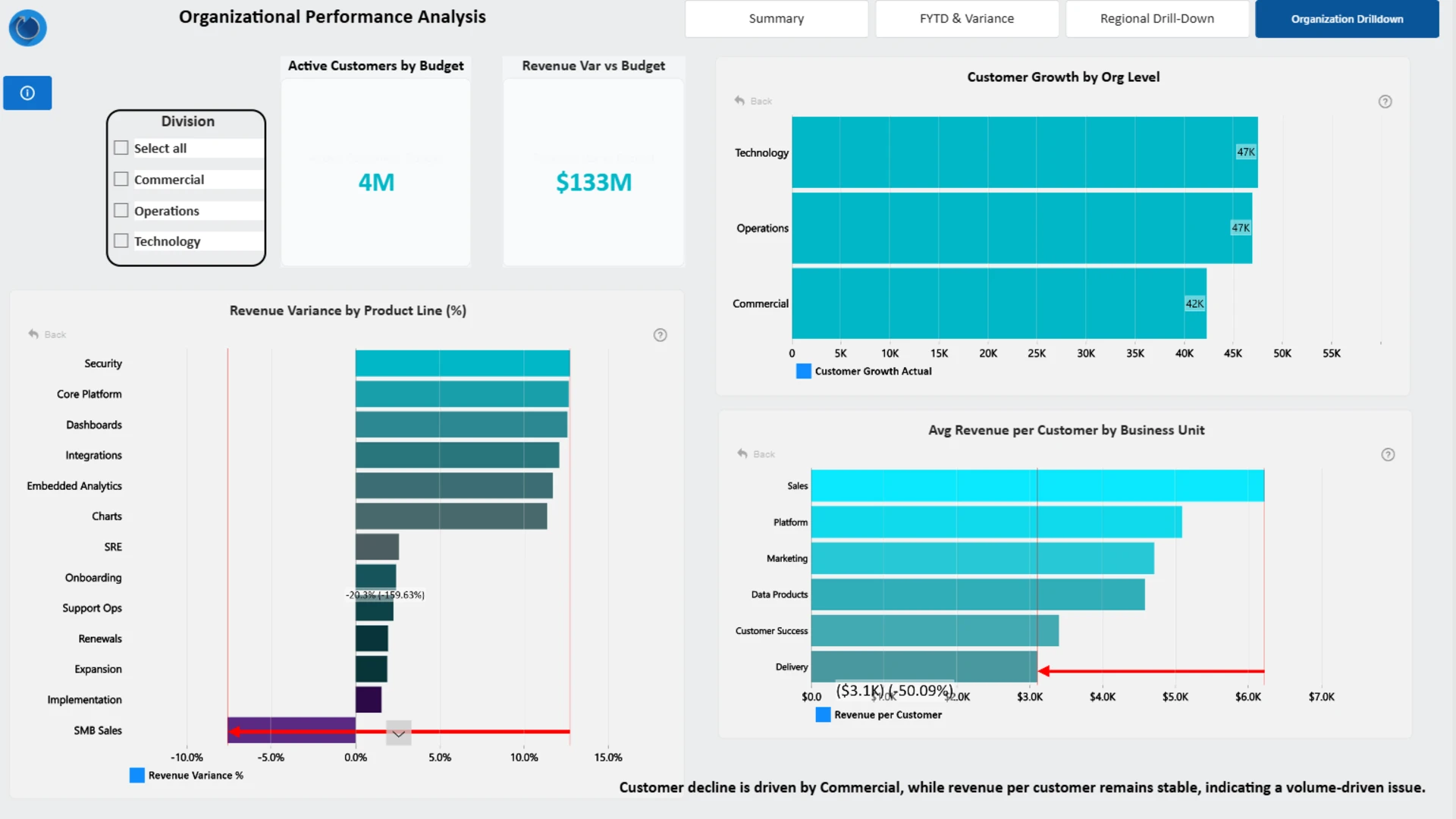
Task: Select the Technology bar in Customer Growth
Action: pyautogui.click(x=1024, y=152)
